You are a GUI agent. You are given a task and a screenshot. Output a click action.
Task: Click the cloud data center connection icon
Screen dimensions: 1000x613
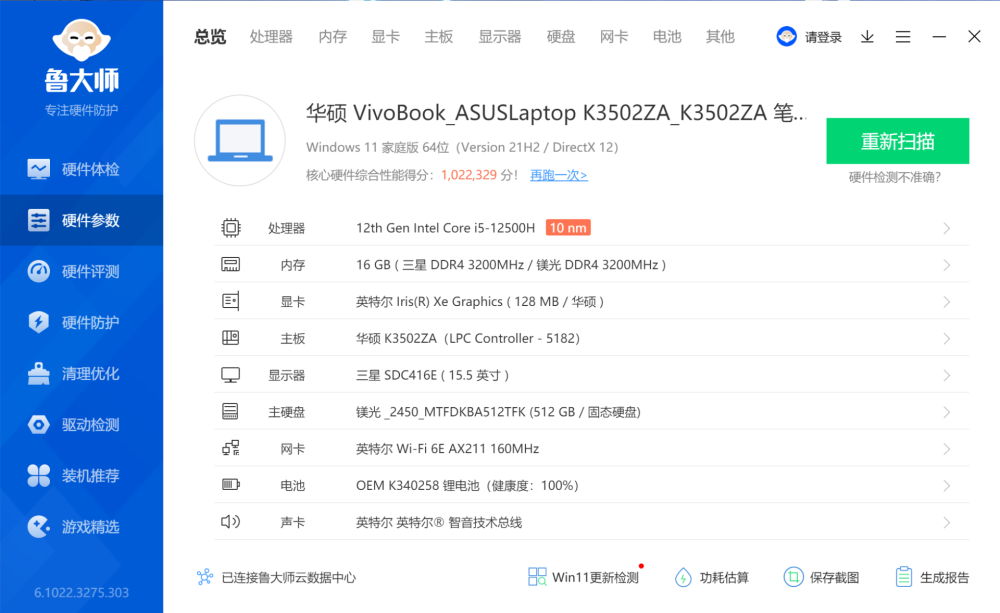tap(205, 577)
